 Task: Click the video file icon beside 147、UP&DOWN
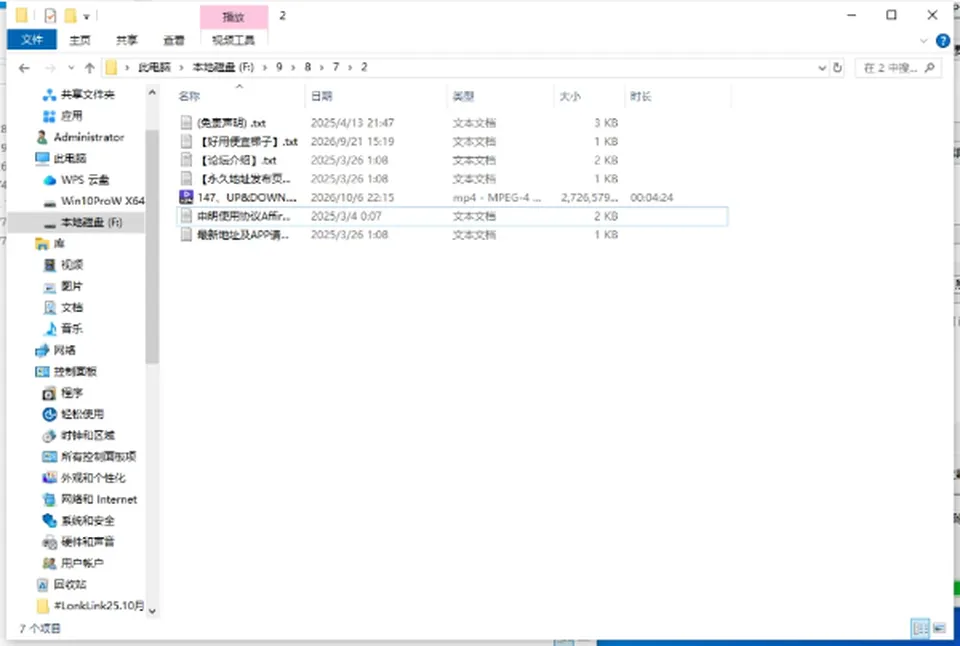point(186,197)
